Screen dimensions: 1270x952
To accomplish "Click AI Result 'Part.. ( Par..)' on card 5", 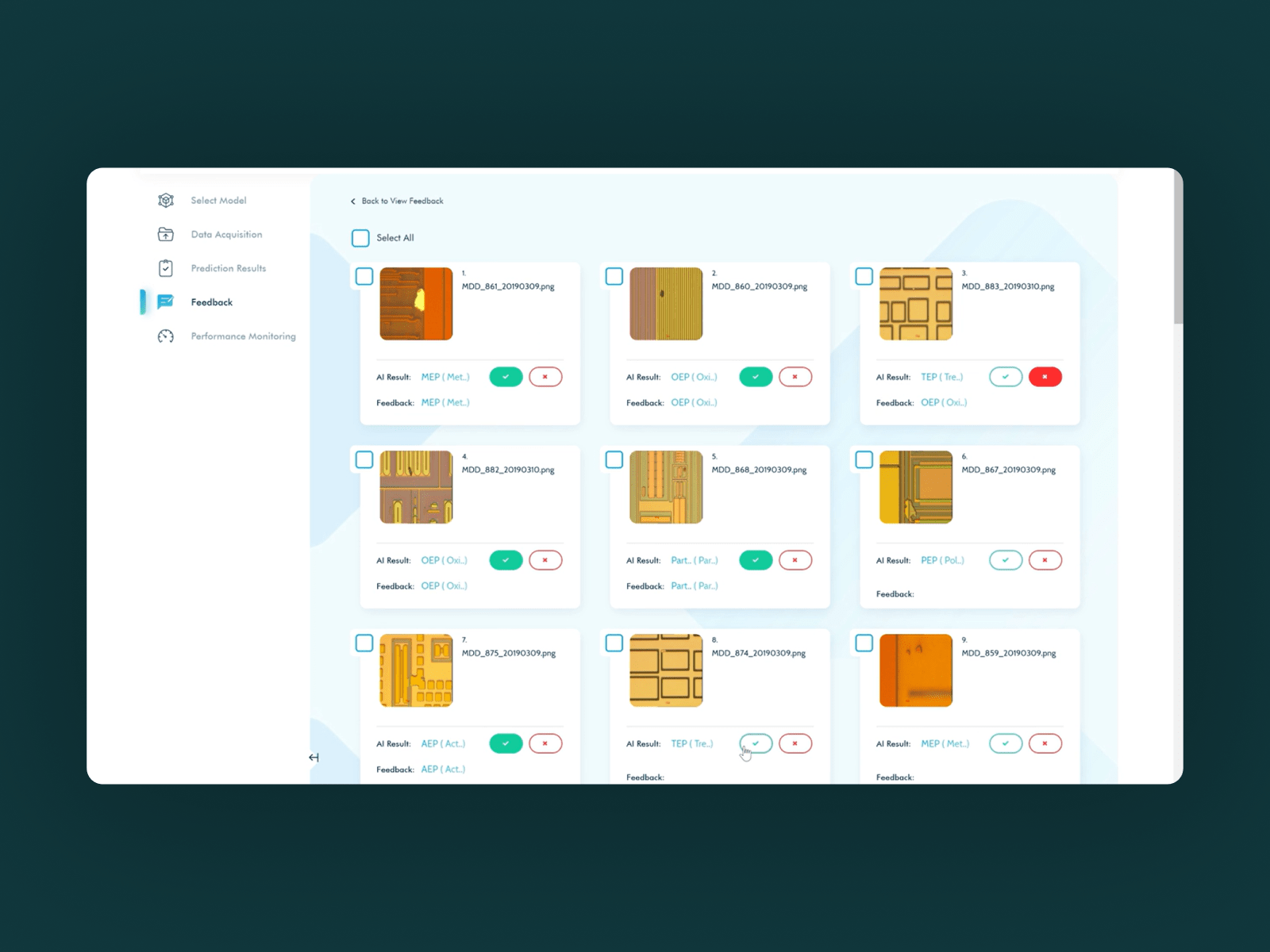I will [695, 560].
